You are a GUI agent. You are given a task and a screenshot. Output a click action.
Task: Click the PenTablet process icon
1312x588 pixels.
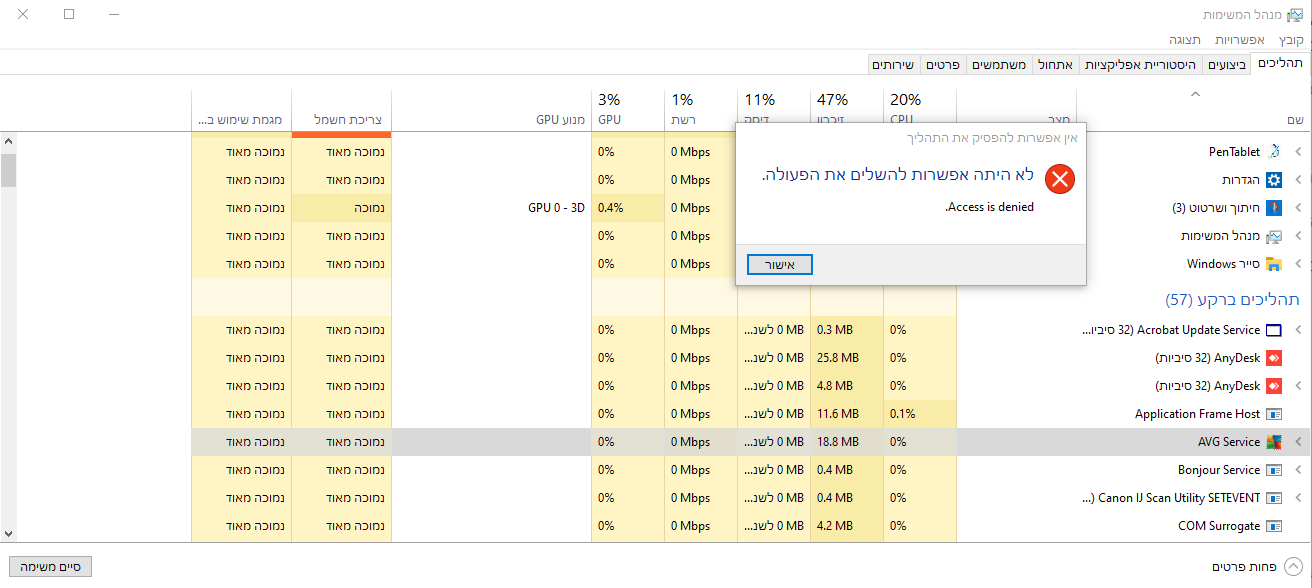tap(1273, 152)
